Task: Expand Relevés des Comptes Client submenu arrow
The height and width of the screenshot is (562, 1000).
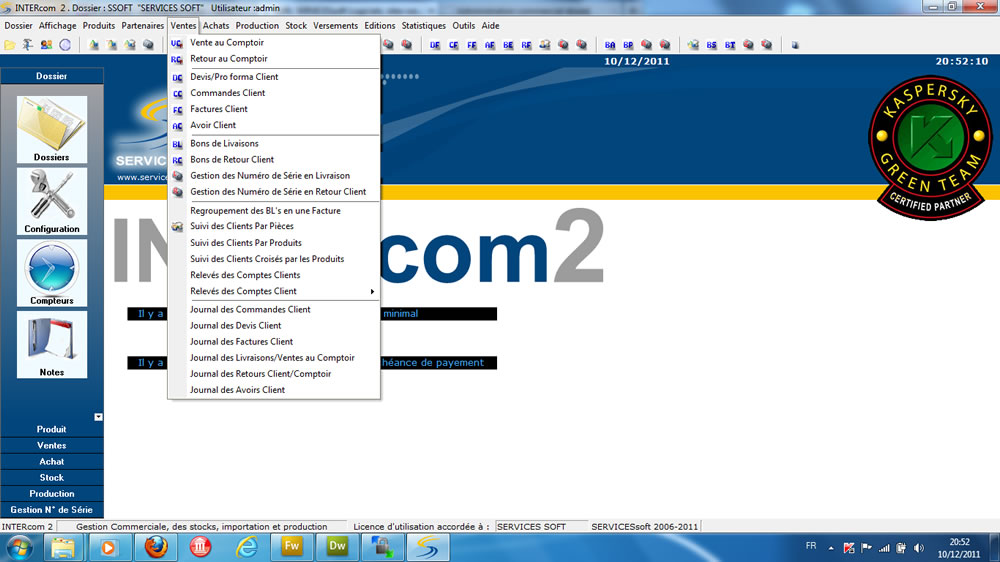Action: pyautogui.click(x=372, y=292)
